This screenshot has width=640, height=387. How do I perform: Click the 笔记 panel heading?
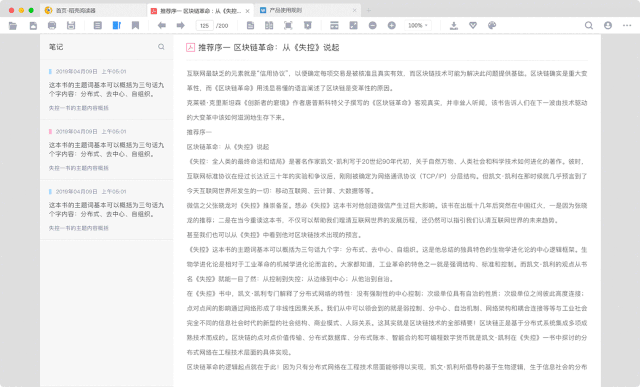(56, 47)
